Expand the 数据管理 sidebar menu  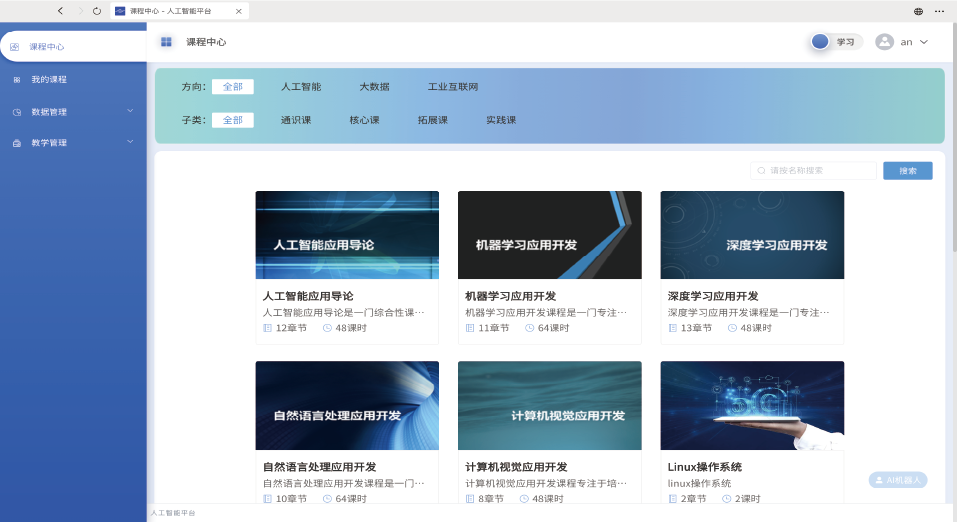pos(130,111)
